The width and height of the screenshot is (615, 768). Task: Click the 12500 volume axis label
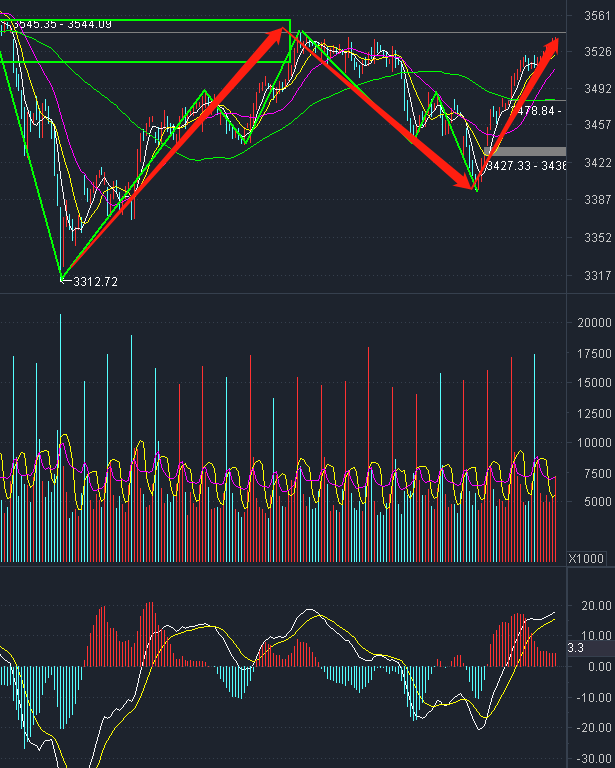[x=594, y=413]
